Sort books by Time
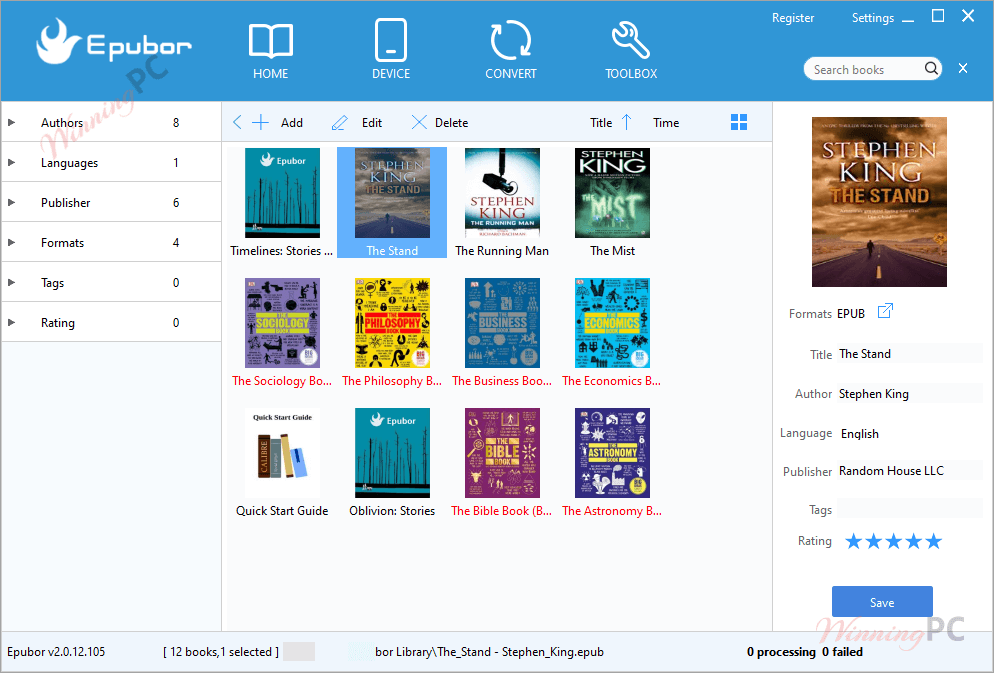This screenshot has width=994, height=673. click(x=666, y=122)
